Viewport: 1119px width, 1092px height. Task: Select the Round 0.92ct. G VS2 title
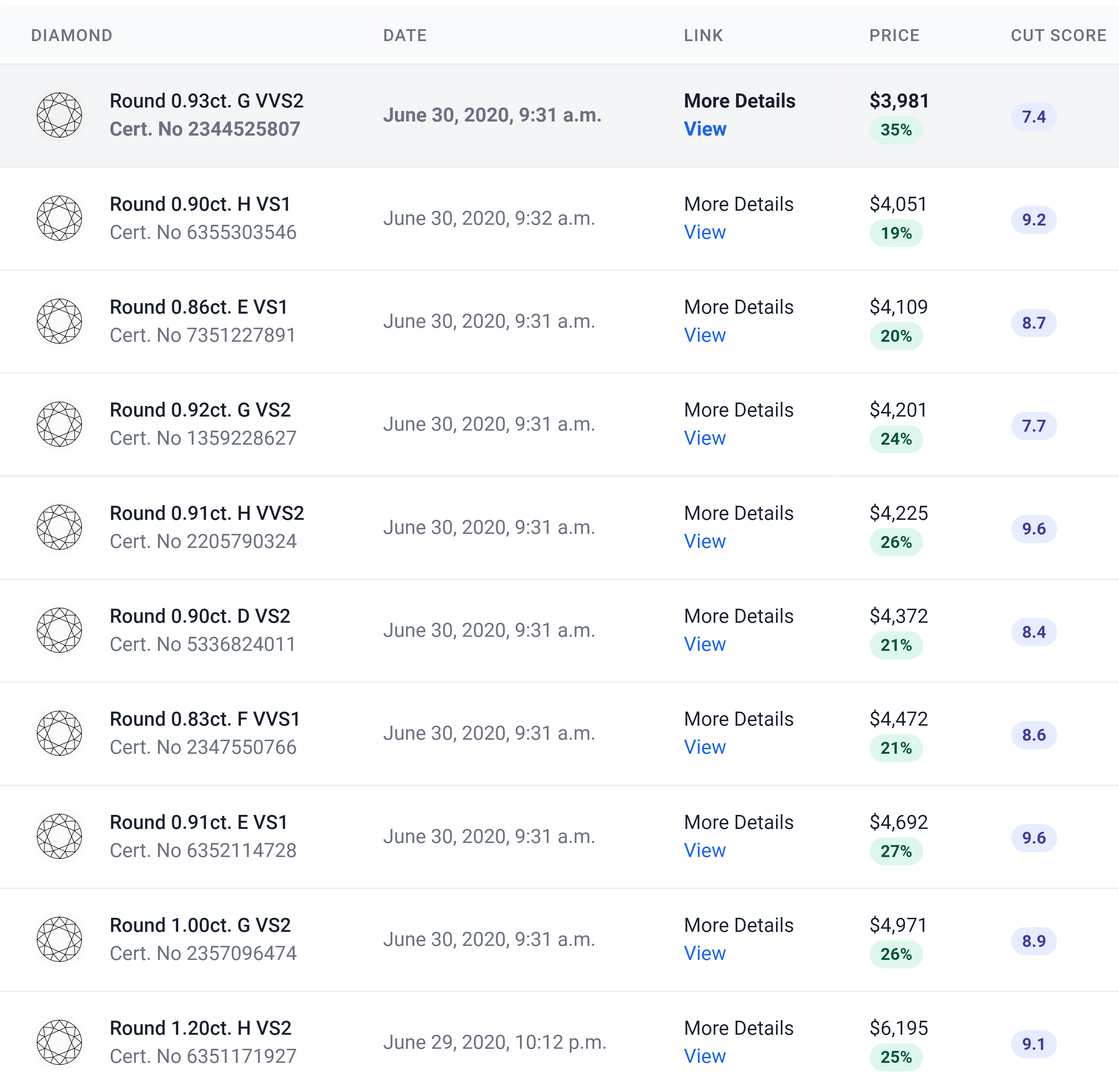tap(200, 410)
